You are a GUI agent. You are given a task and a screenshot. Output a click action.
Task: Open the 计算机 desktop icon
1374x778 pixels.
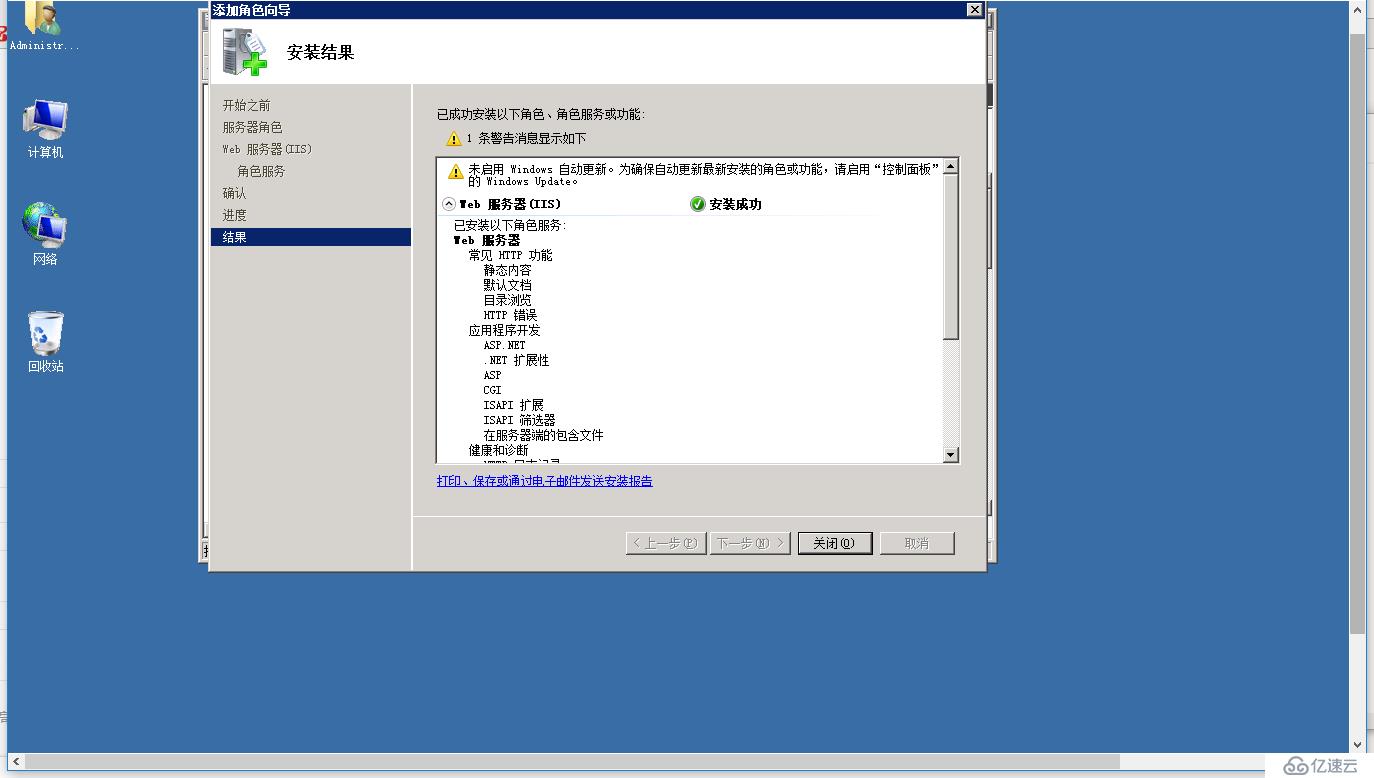[45, 129]
